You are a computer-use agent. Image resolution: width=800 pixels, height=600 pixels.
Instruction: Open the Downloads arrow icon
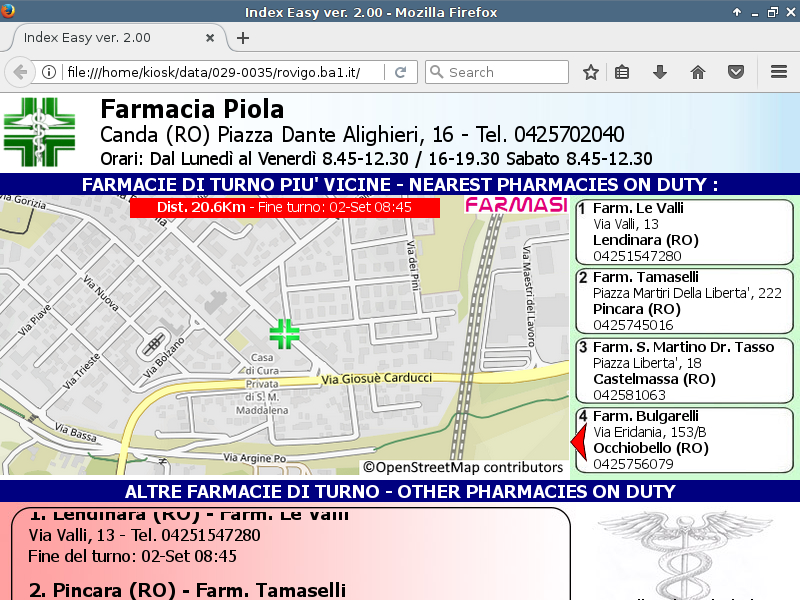pos(659,72)
